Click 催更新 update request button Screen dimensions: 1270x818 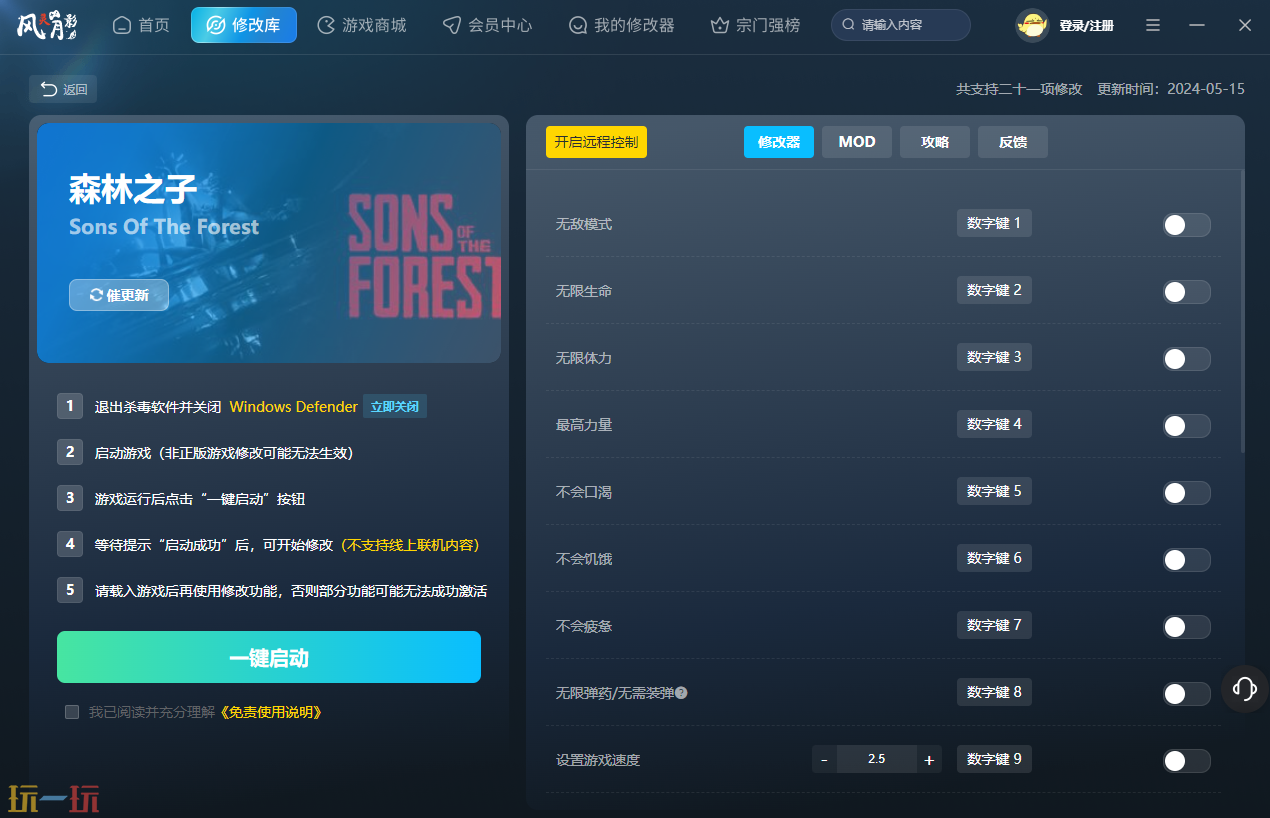pos(119,295)
